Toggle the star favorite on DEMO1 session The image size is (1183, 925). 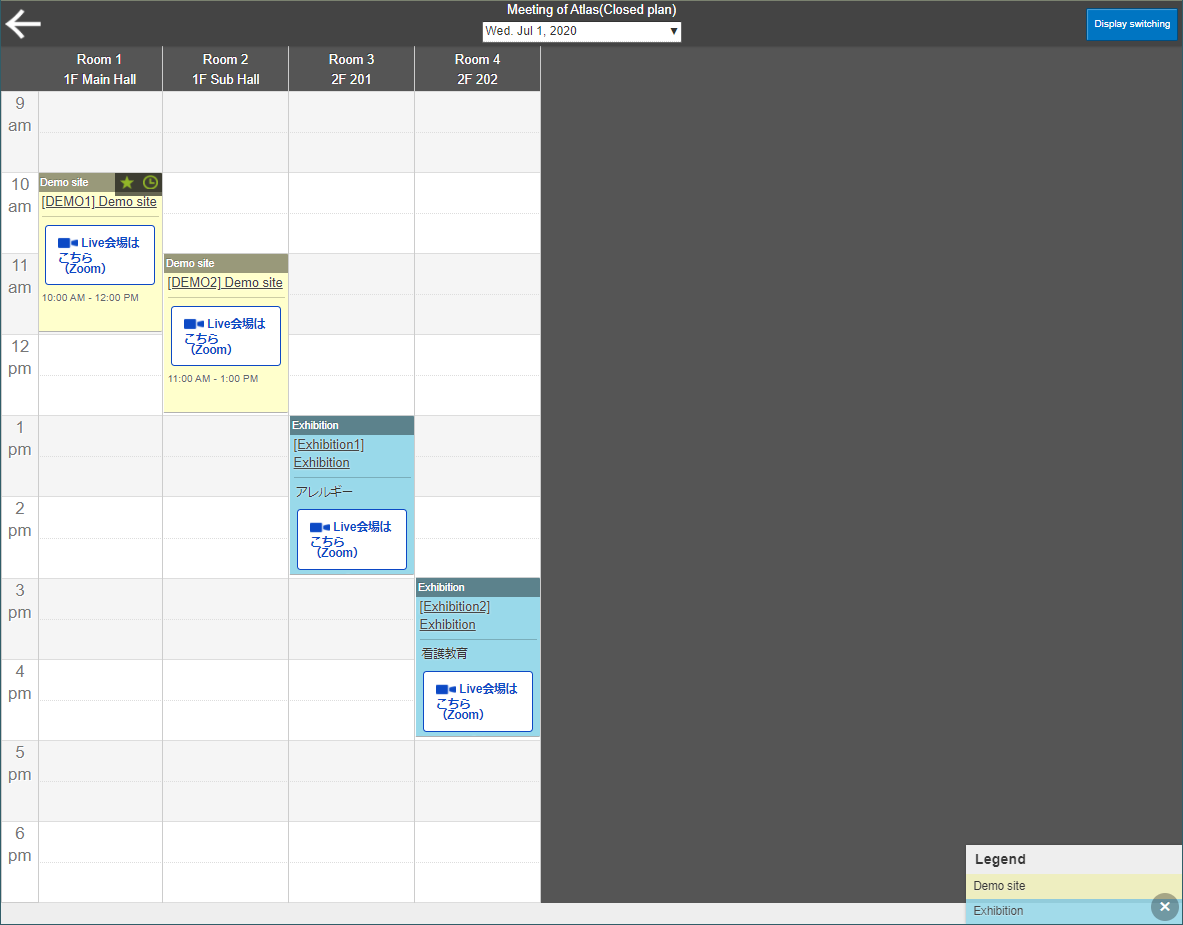(x=127, y=182)
